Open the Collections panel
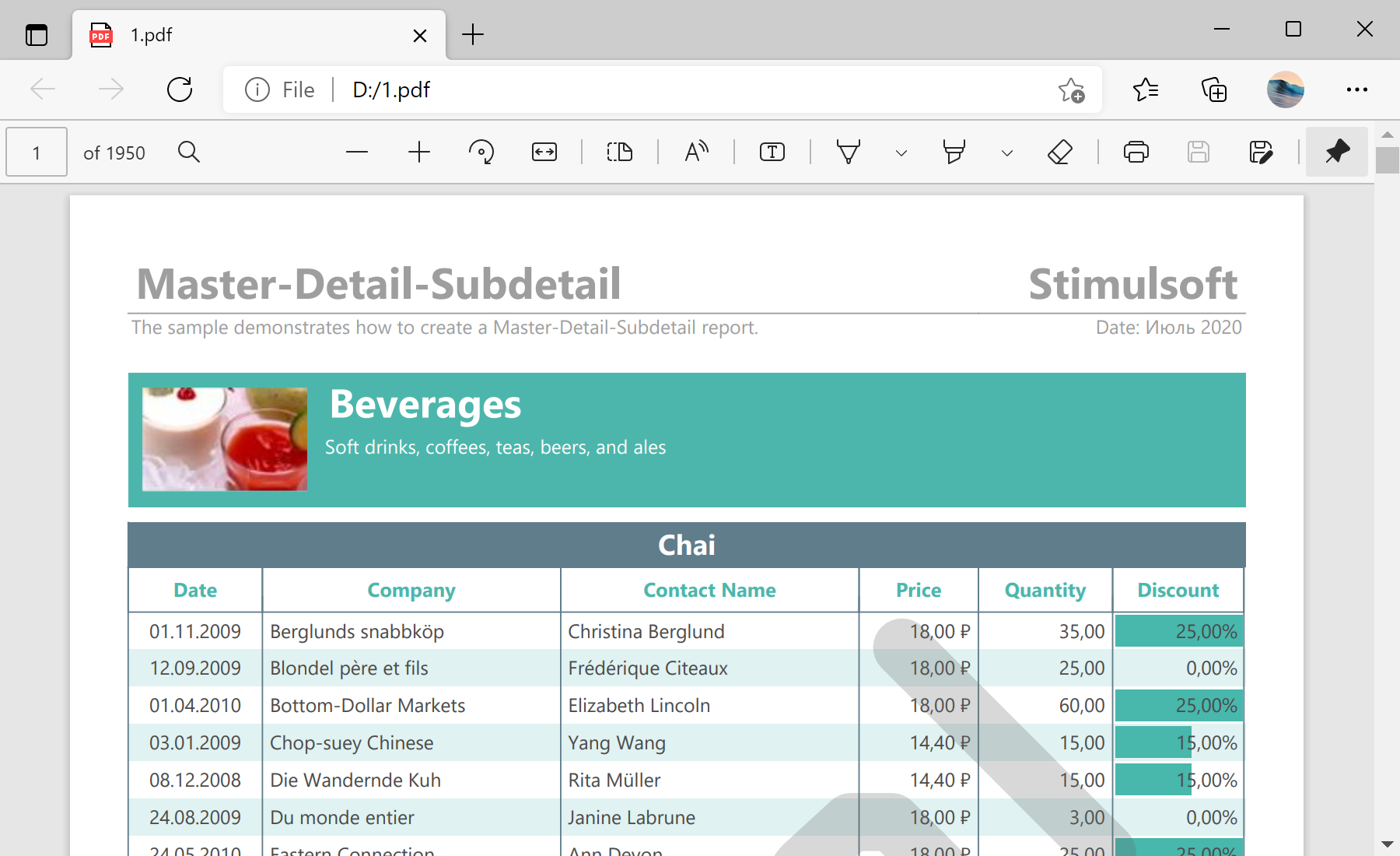The height and width of the screenshot is (856, 1400). [x=1214, y=89]
